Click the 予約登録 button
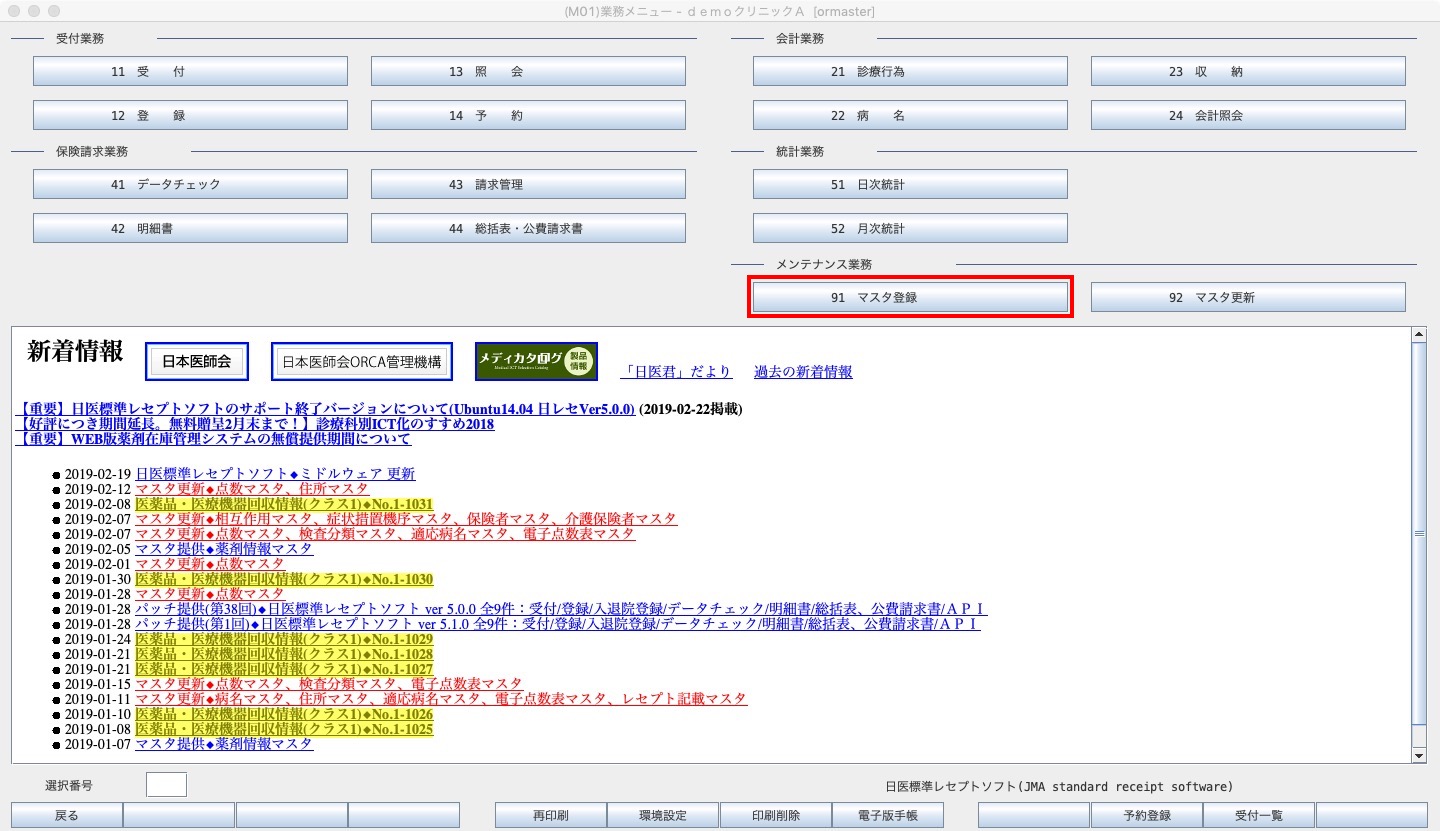Image resolution: width=1440 pixels, height=831 pixels. 1146,815
